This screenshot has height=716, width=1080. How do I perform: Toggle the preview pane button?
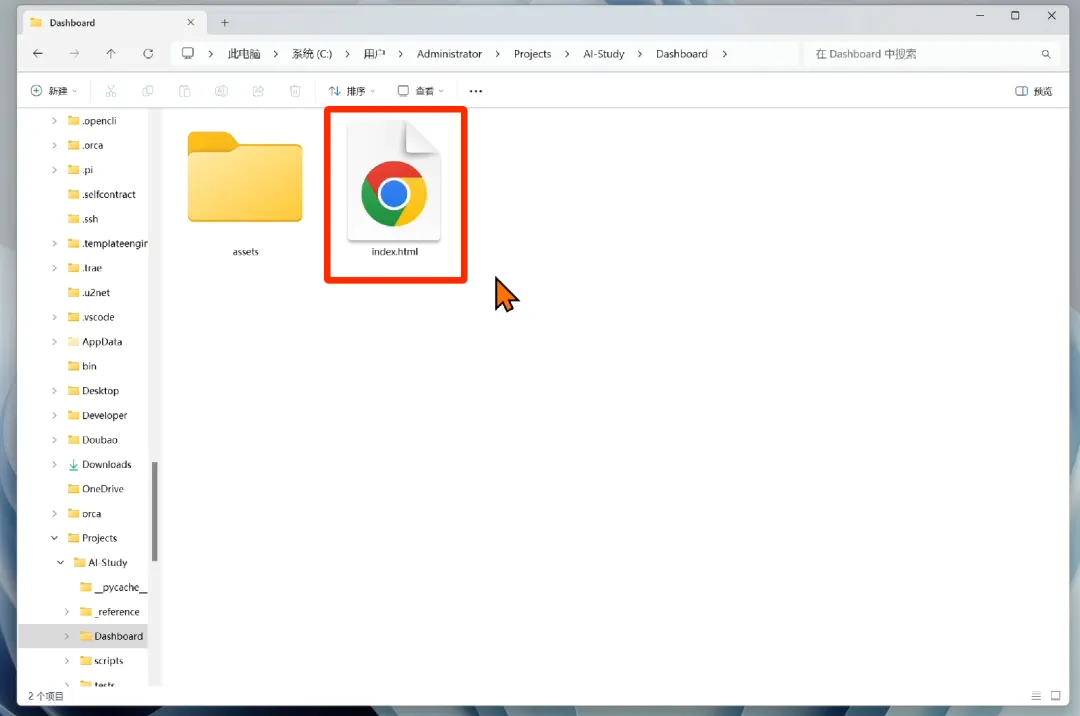coord(1034,91)
